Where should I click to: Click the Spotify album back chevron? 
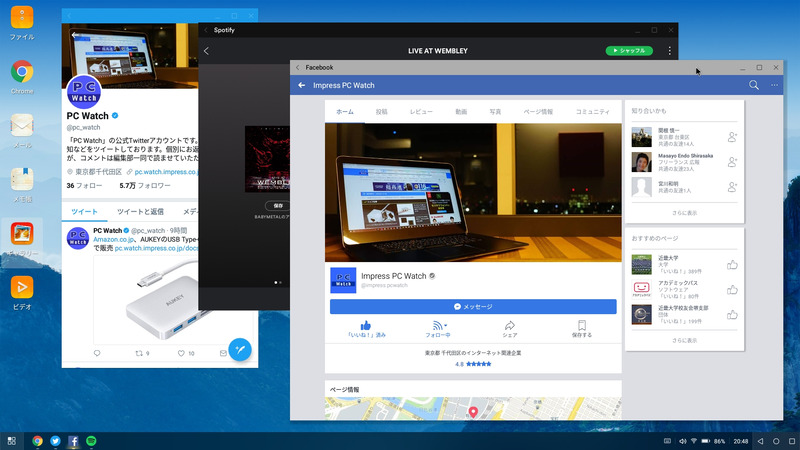[x=206, y=51]
